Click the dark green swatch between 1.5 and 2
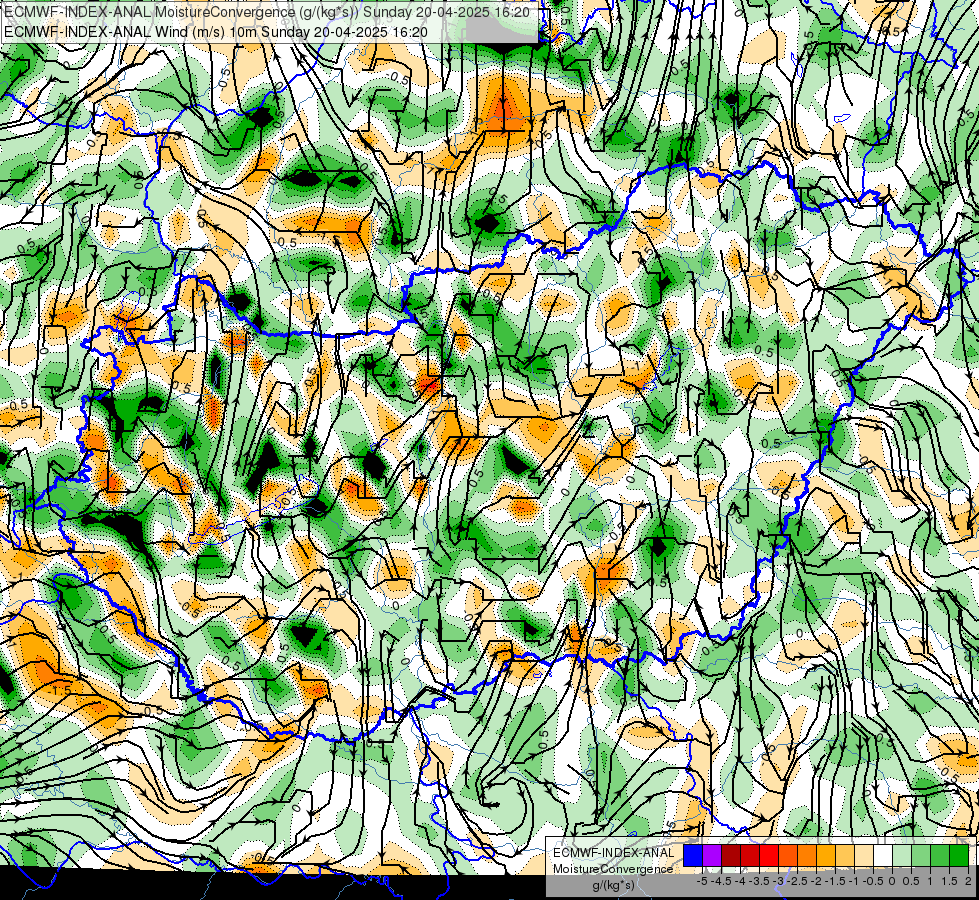This screenshot has width=979, height=900. 958,856
